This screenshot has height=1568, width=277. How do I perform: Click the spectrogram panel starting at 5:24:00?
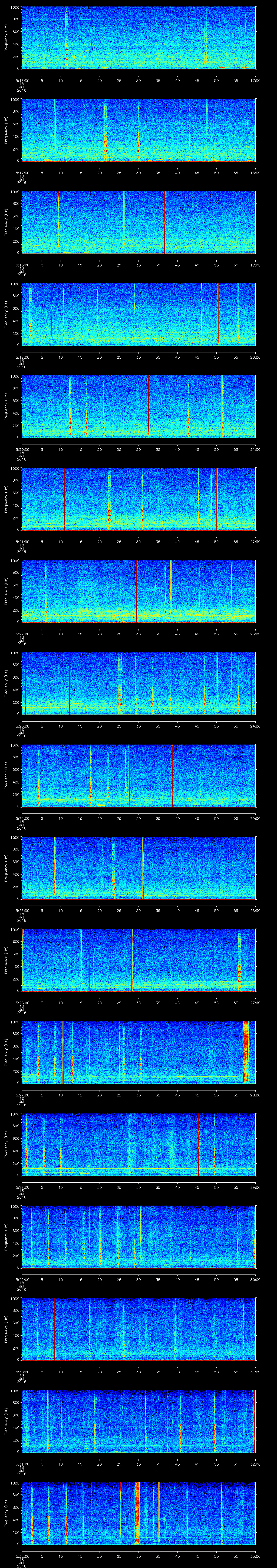139,775
